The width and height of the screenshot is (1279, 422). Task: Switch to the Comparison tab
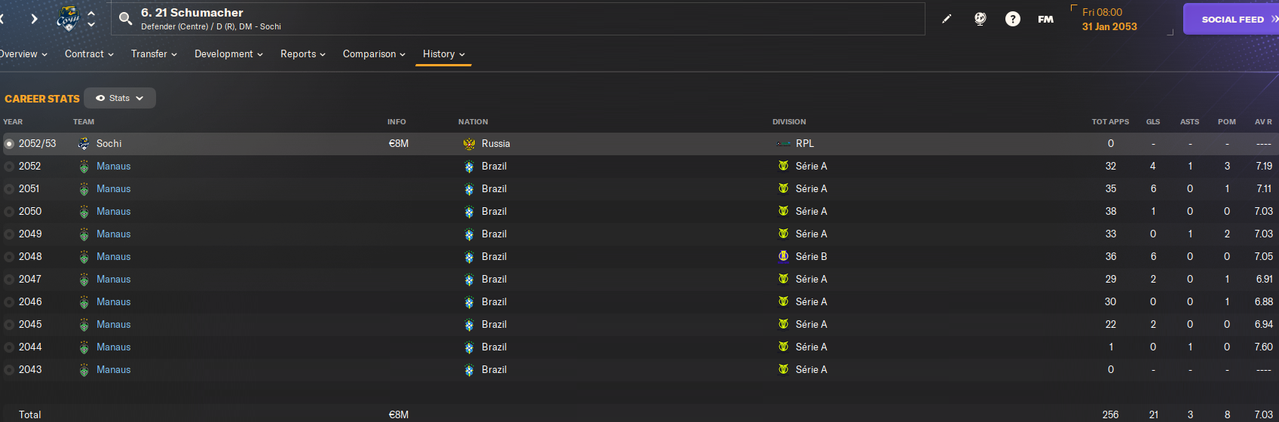pyautogui.click(x=374, y=54)
